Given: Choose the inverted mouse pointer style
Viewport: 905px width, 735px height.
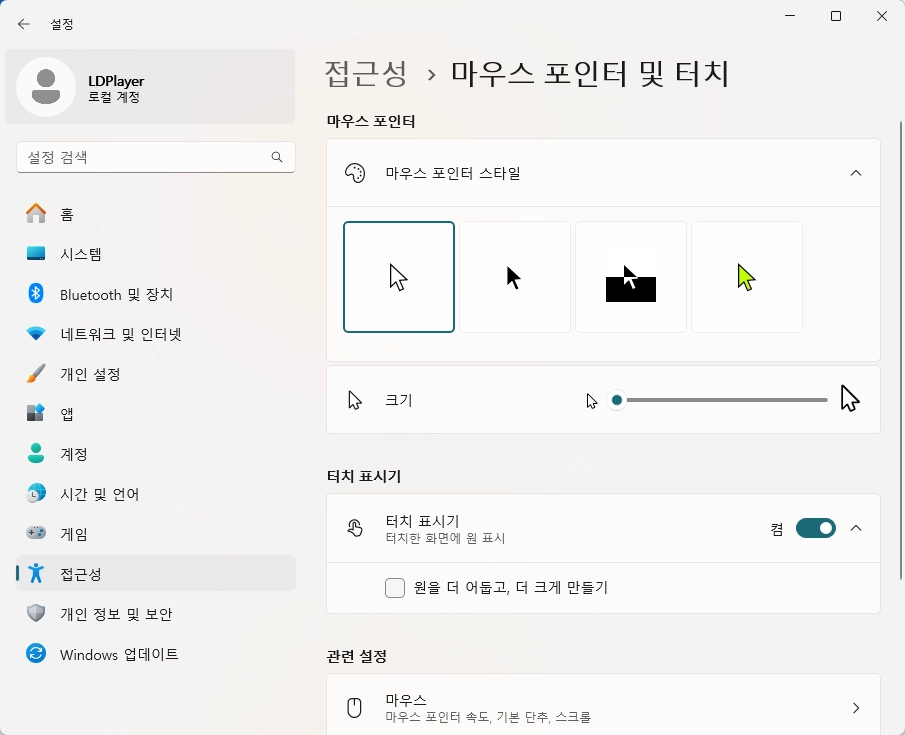Looking at the screenshot, I should click(x=631, y=277).
